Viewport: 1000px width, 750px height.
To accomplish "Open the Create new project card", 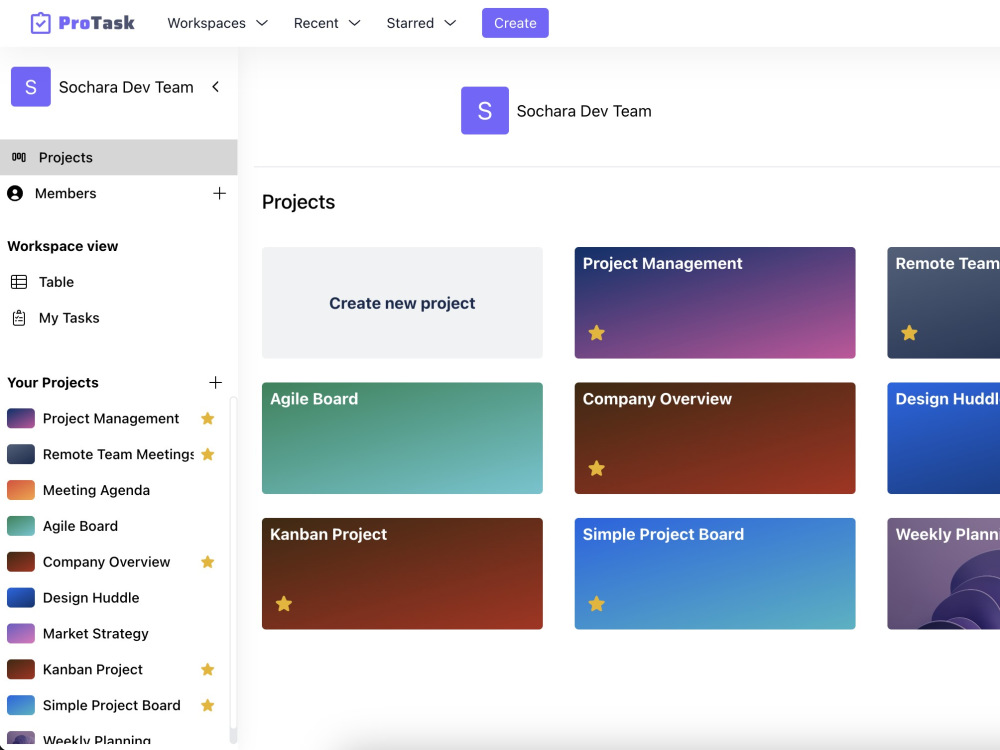I will point(402,302).
